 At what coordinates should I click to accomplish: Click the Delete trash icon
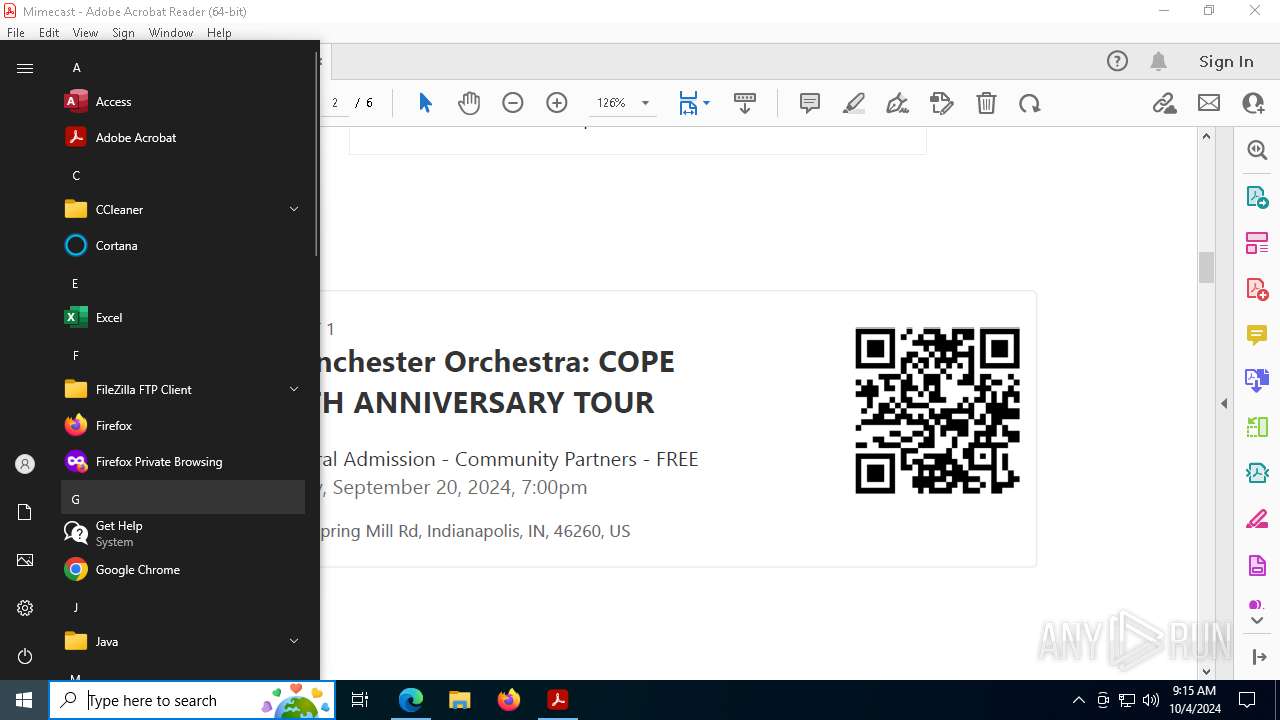tap(986, 103)
